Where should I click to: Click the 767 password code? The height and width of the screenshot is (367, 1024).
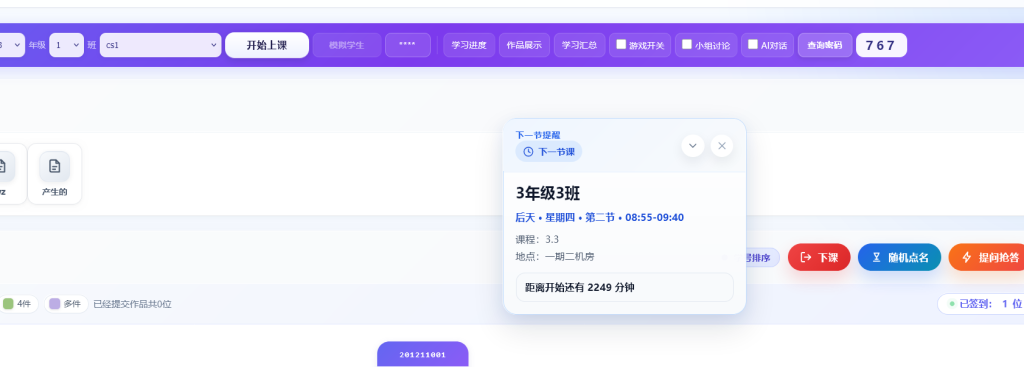(881, 45)
